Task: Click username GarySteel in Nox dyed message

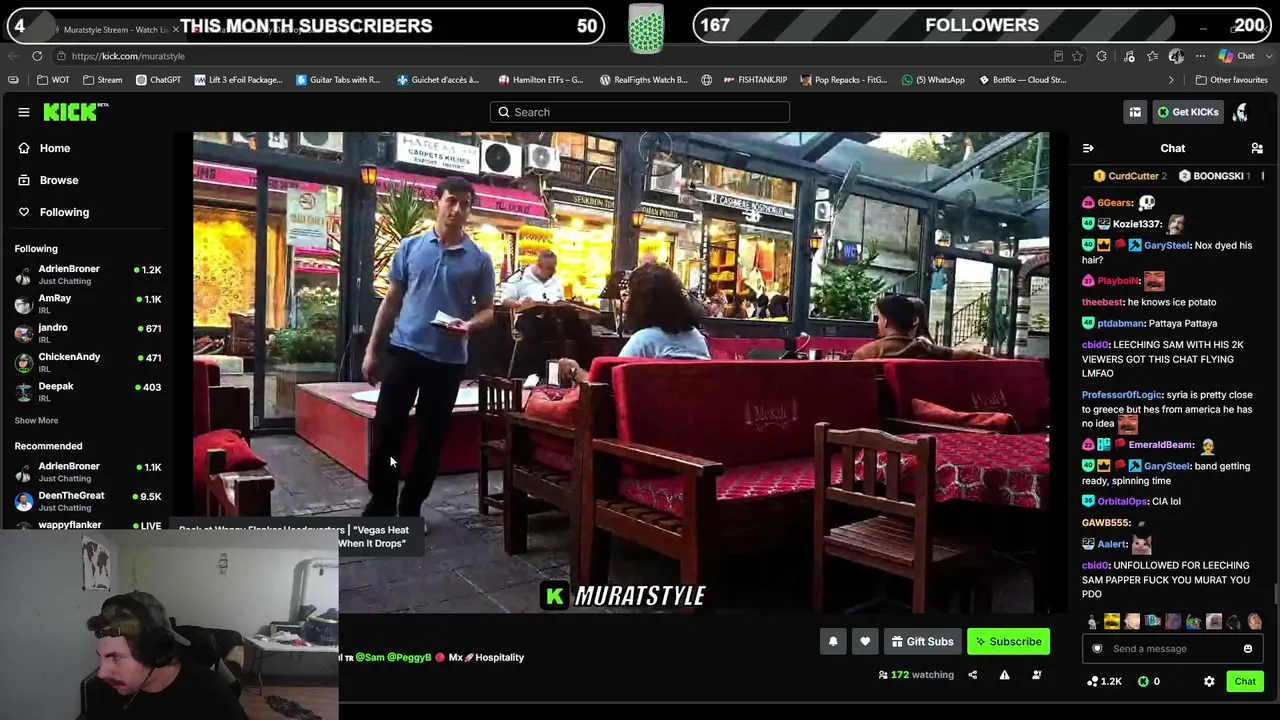Action: [1166, 246]
